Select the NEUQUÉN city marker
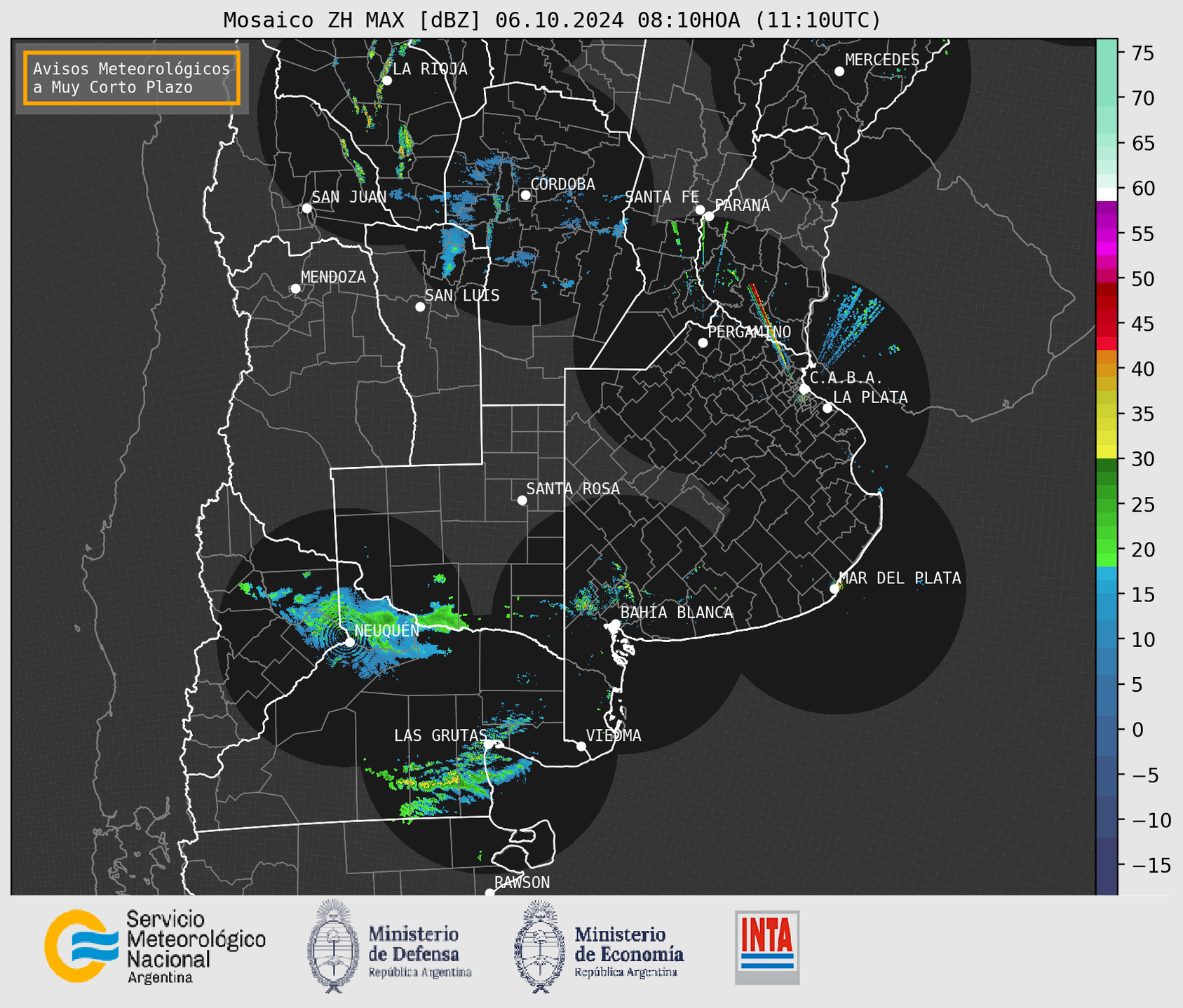Viewport: 1183px width, 1008px height. (349, 642)
